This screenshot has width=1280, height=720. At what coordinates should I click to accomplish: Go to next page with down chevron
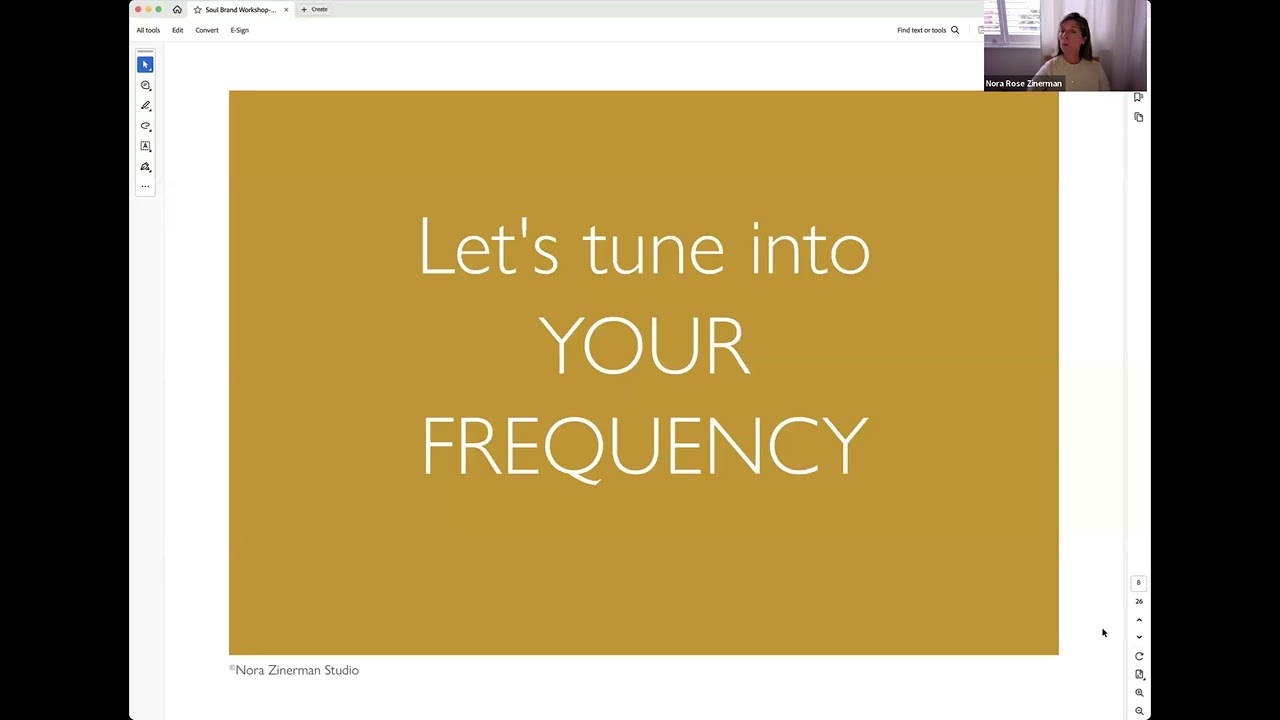pyautogui.click(x=1139, y=637)
